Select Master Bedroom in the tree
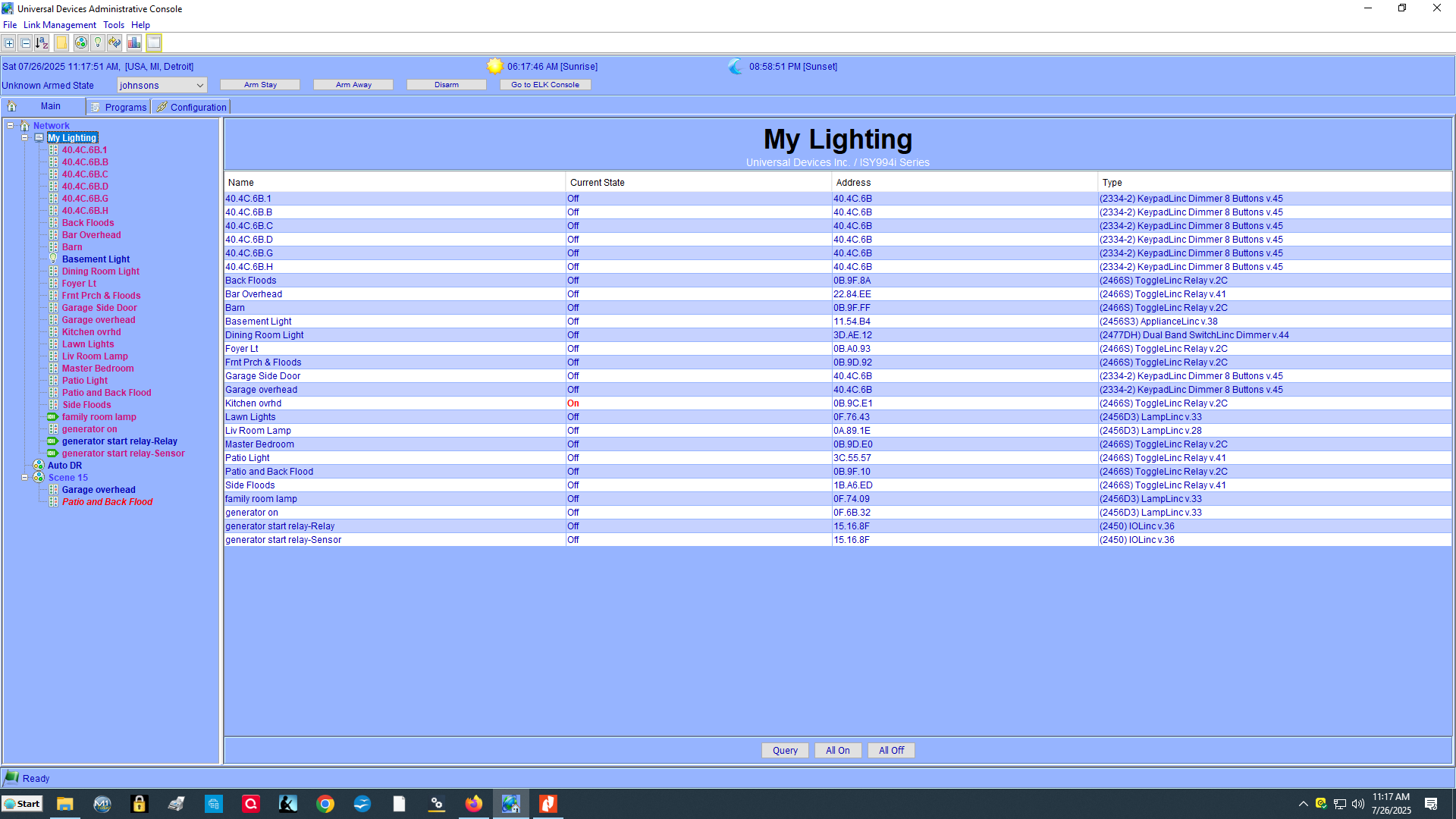 point(98,369)
